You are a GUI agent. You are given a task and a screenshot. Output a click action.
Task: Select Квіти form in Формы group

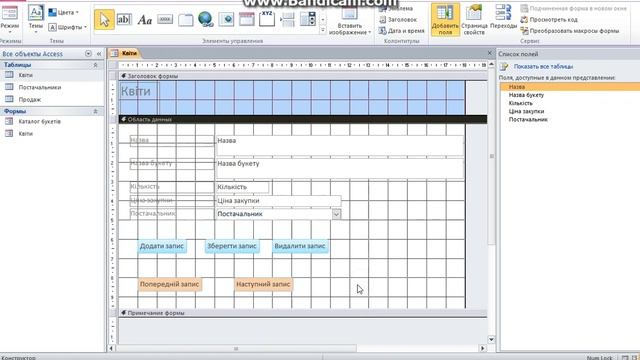coord(52,133)
